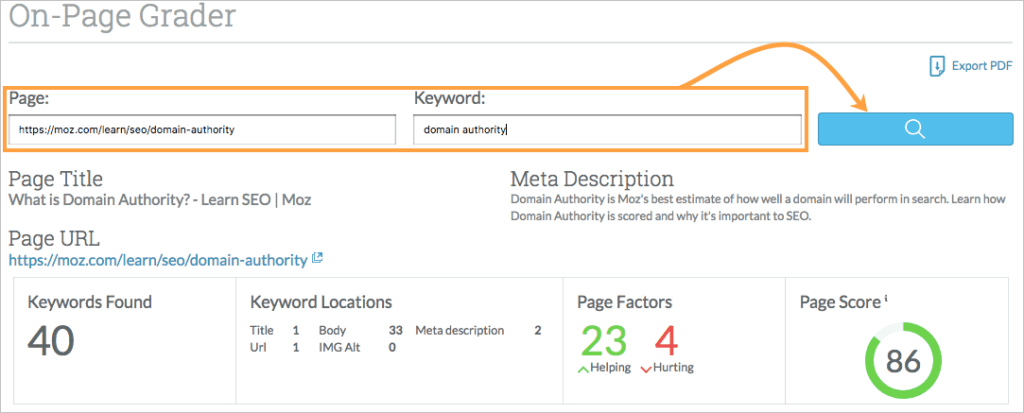Click the Page URL heading

(54, 239)
